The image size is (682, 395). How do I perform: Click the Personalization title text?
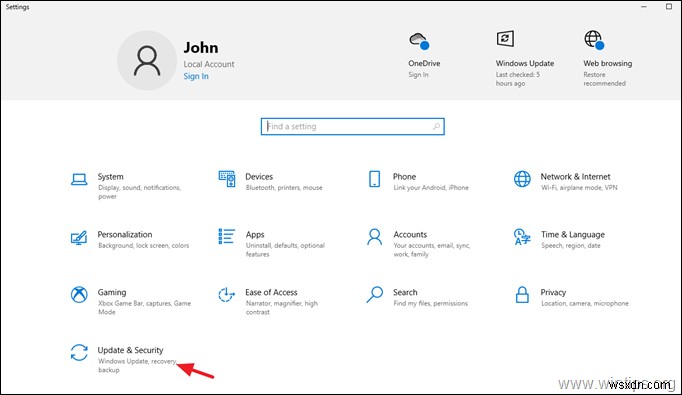point(125,234)
